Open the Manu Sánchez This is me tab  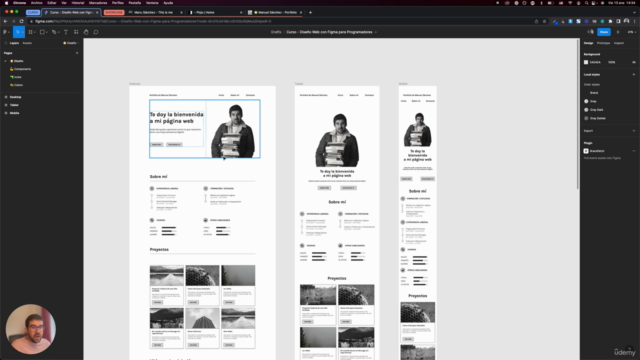coord(155,13)
